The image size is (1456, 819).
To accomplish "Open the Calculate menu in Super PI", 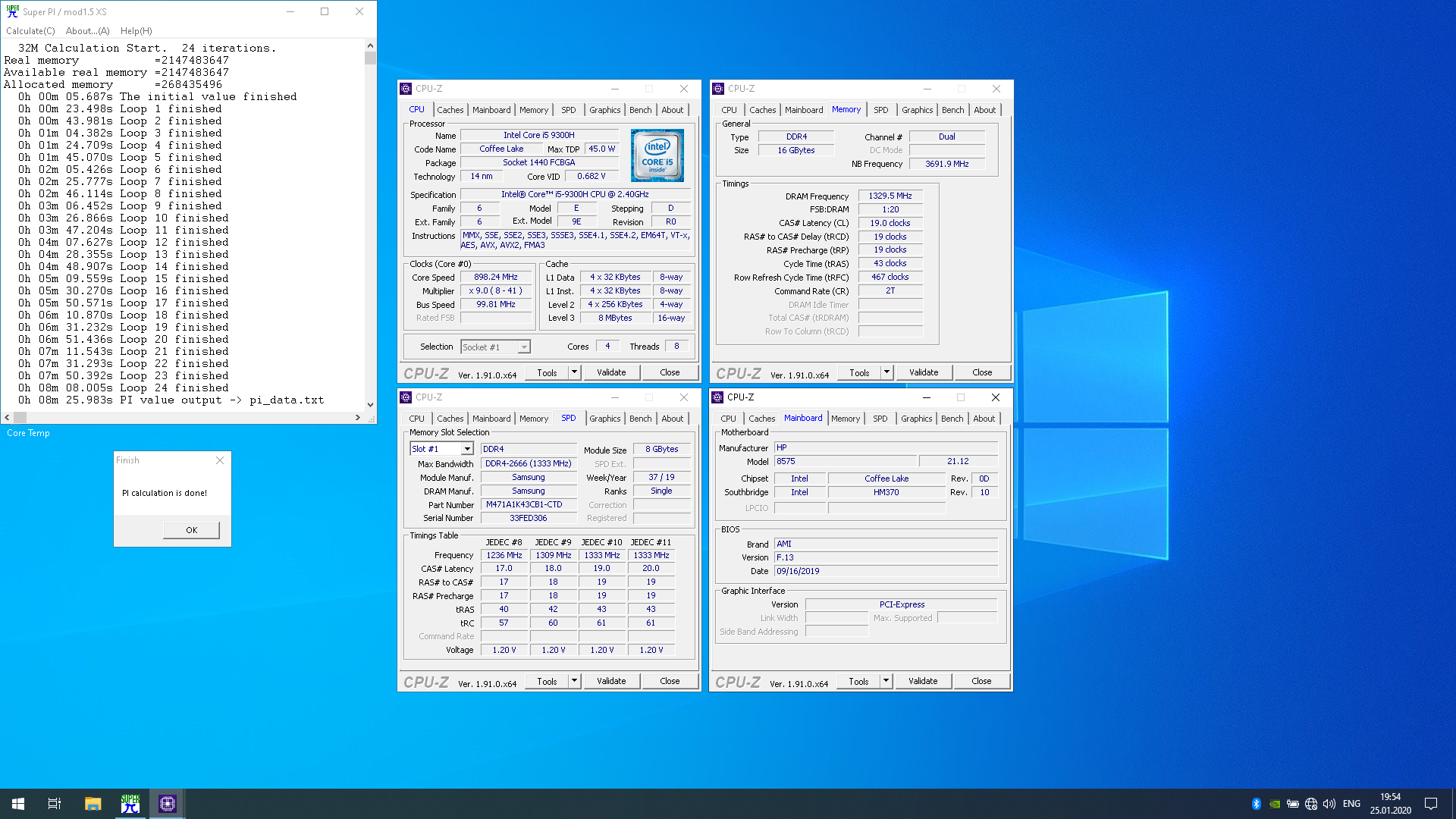I will click(30, 31).
